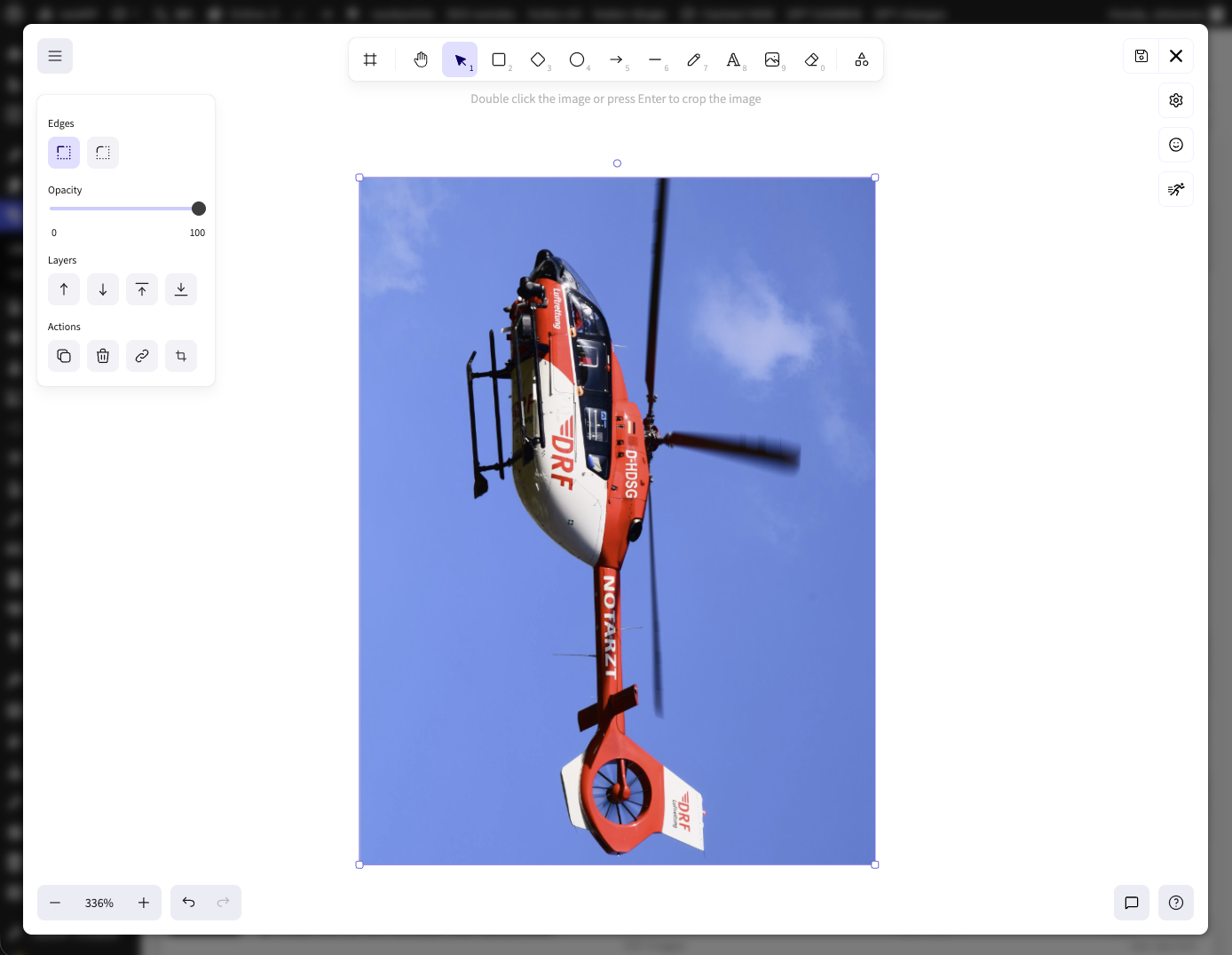This screenshot has height=955, width=1232.
Task: Bring the image forward one layer
Action: [64, 289]
